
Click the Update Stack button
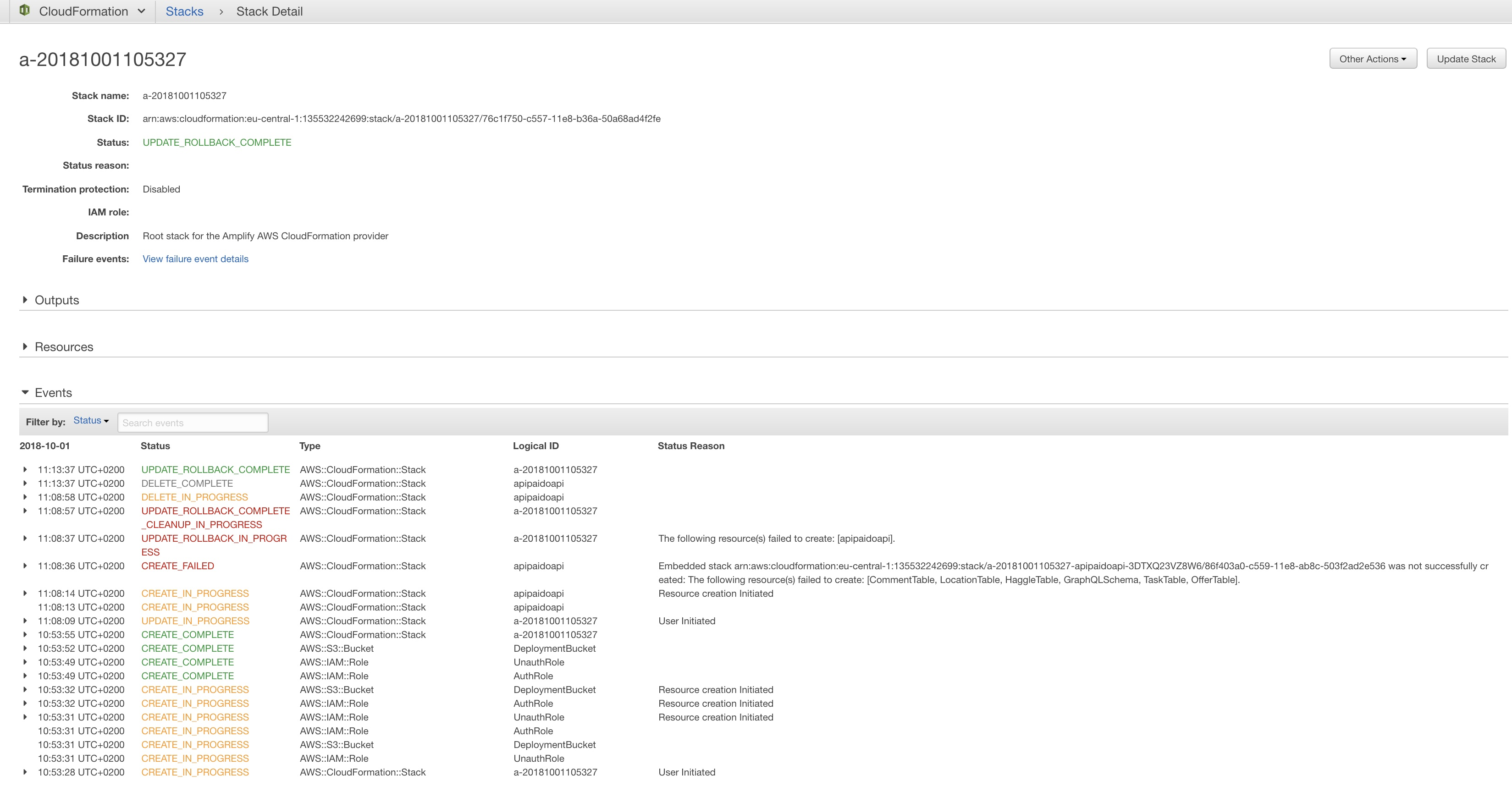1466,58
